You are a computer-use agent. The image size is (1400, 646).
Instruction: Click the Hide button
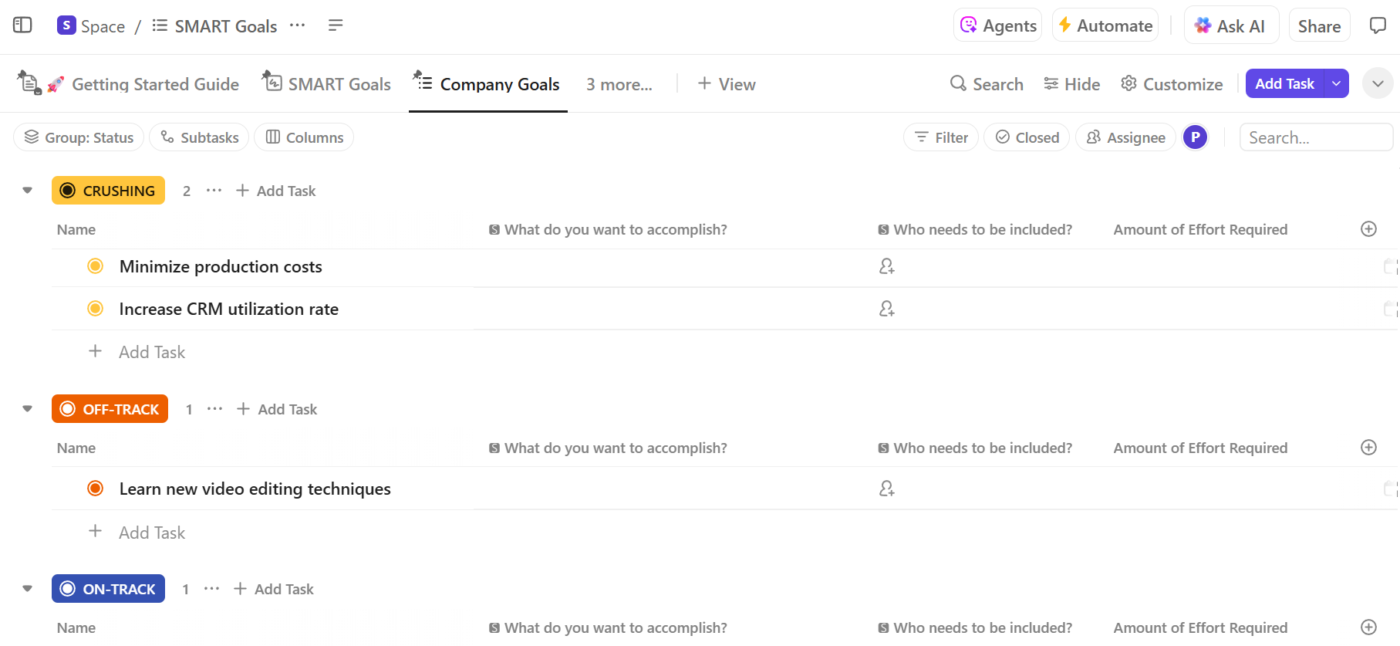point(1071,84)
